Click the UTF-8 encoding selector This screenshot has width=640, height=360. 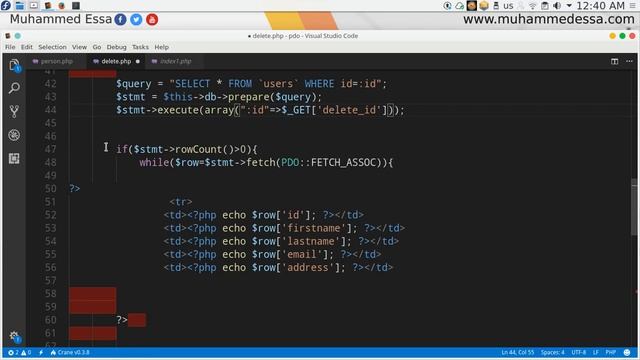(x=578, y=352)
